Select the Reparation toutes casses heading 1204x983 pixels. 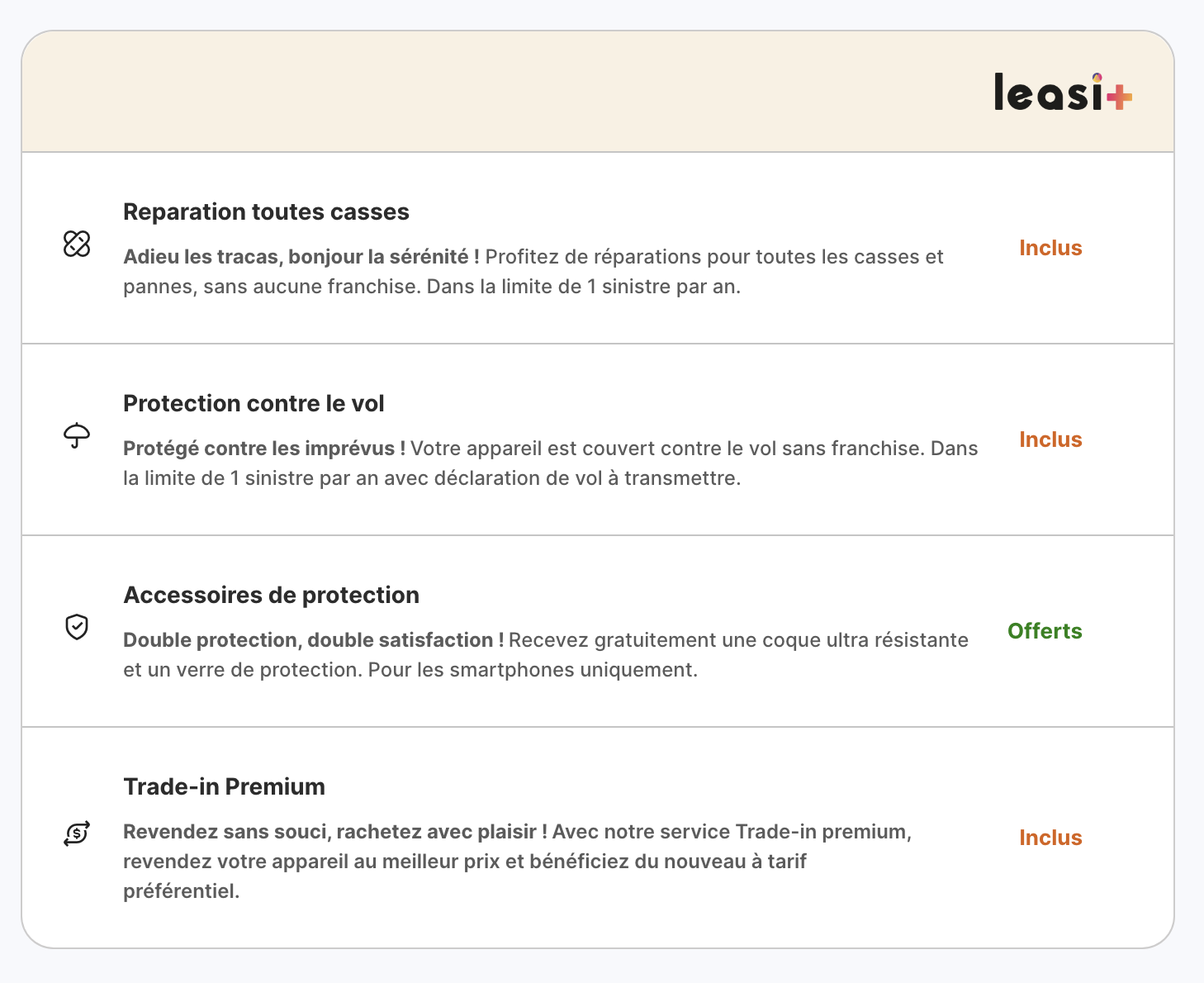[266, 212]
